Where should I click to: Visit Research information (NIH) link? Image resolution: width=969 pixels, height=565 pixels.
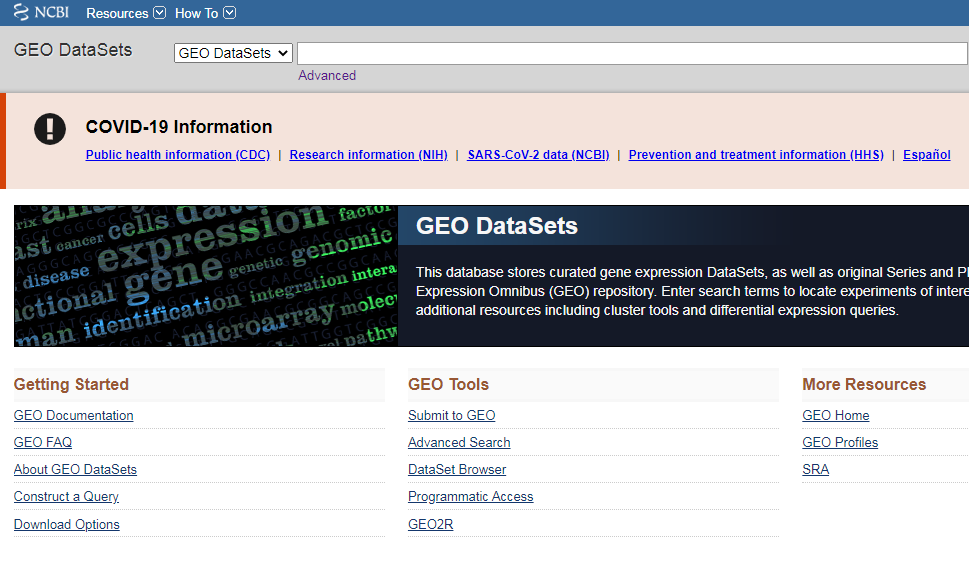(368, 155)
